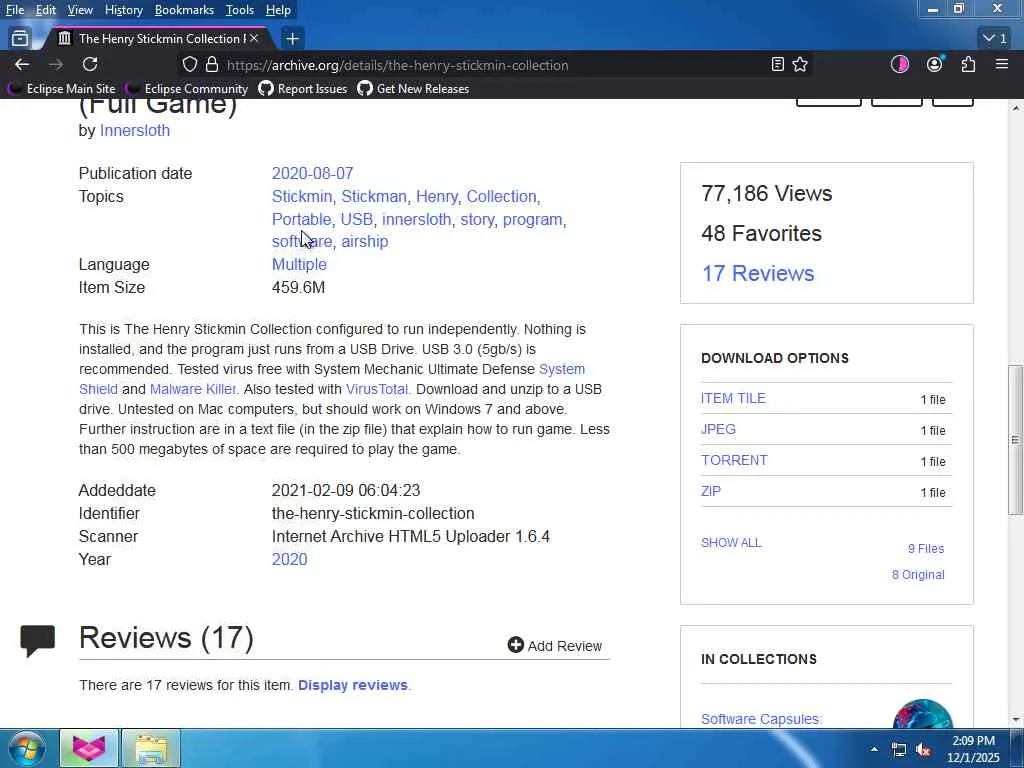Click Display reviews link
This screenshot has width=1024, height=768.
353,685
